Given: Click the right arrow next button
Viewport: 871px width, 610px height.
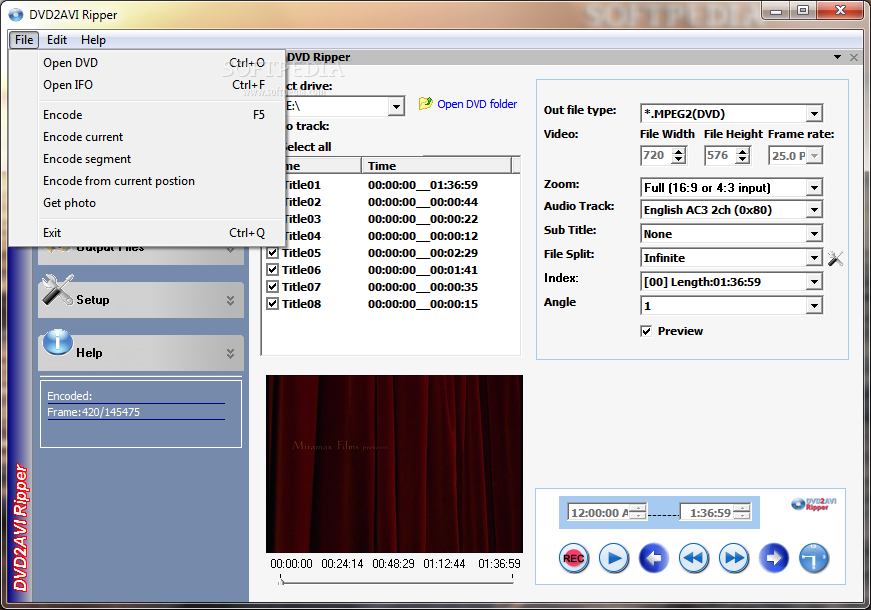Looking at the screenshot, I should pos(774,558).
